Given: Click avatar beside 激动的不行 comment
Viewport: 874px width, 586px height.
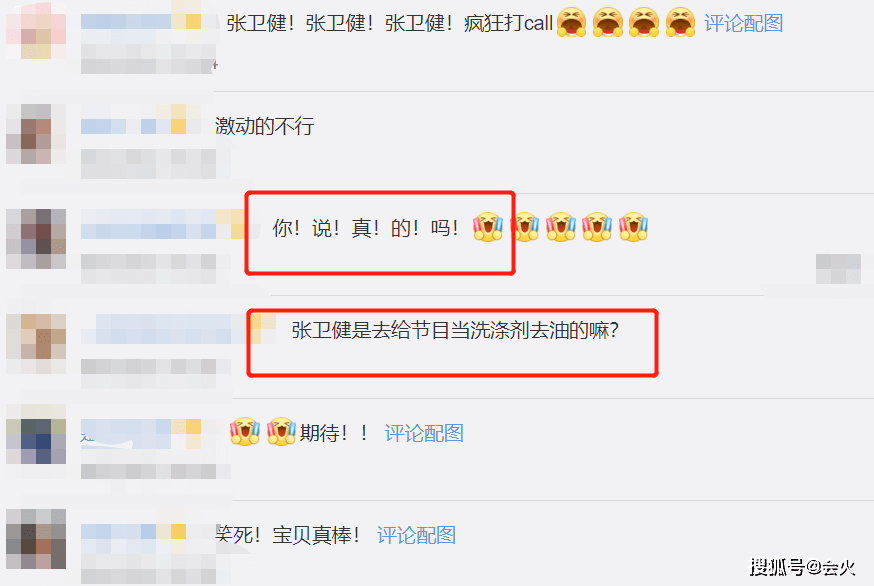Looking at the screenshot, I should point(36,134).
